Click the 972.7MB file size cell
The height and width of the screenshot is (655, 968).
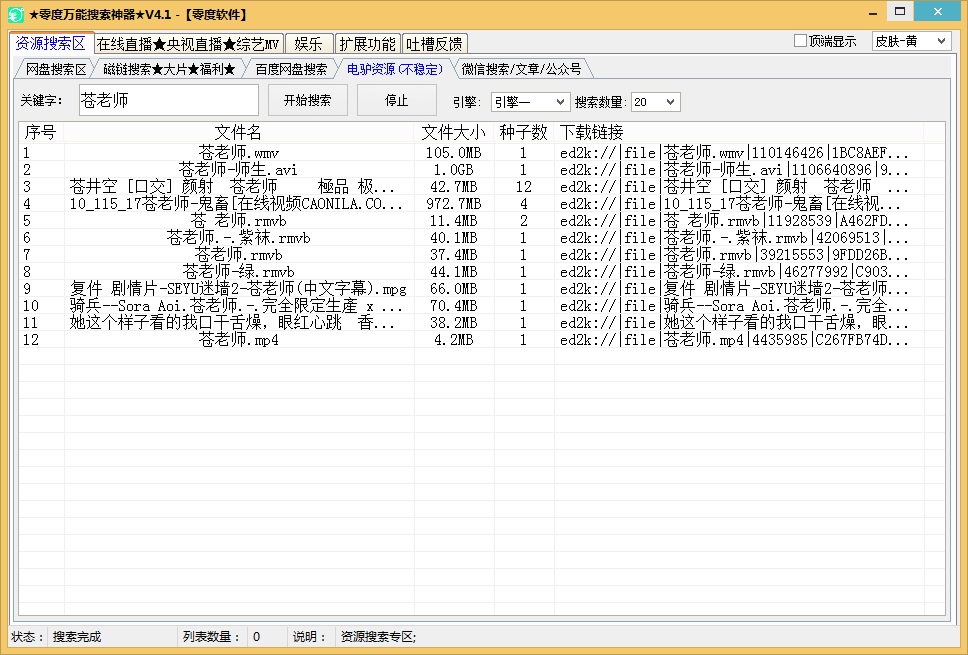454,204
